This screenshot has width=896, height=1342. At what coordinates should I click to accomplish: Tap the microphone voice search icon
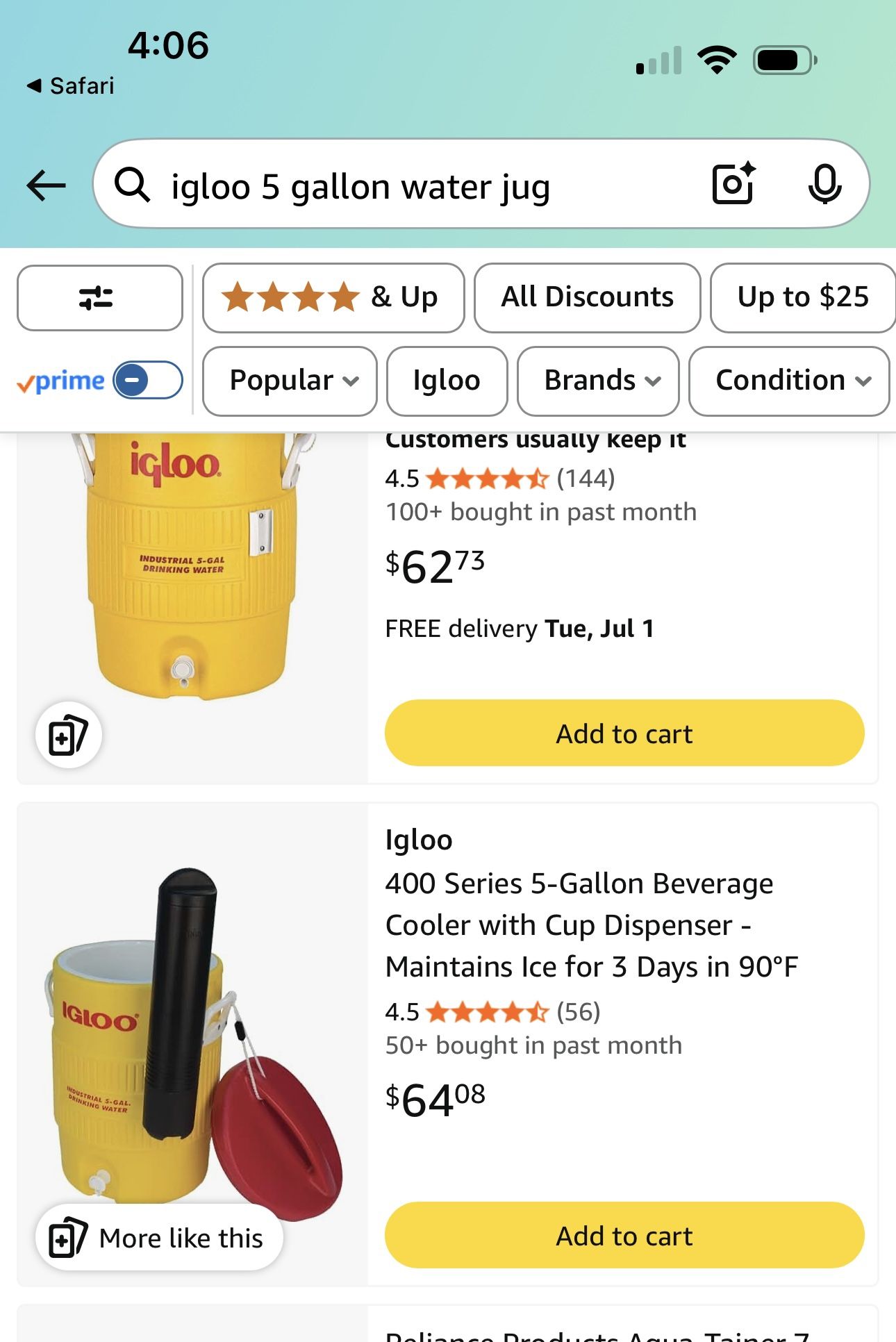[x=824, y=184]
